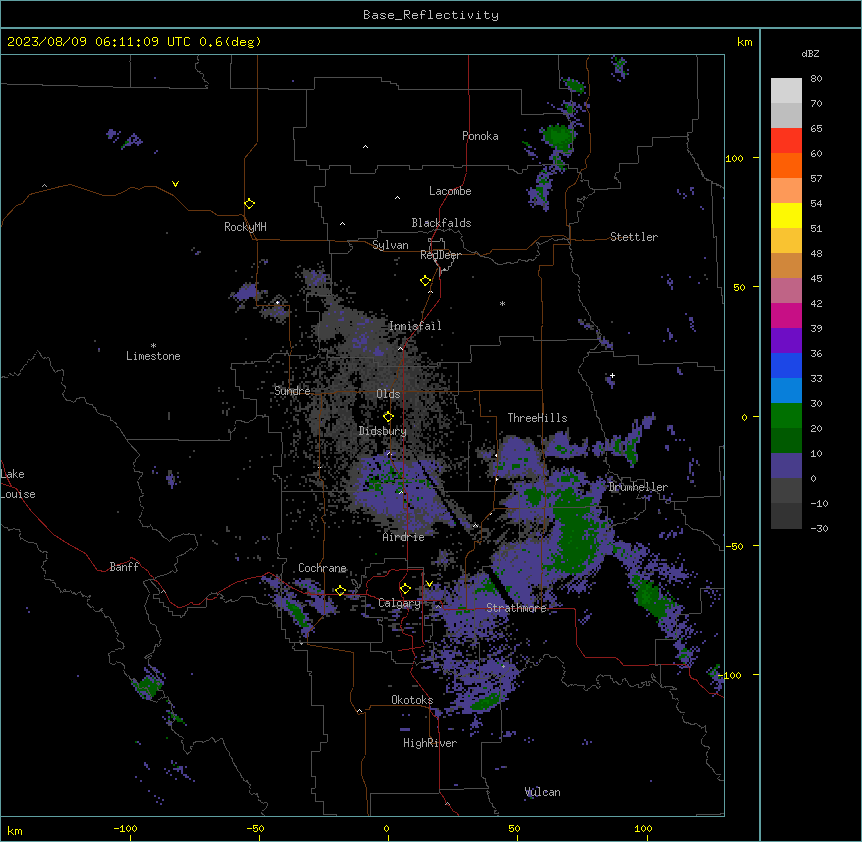Pick the magenta swatch in dBZ legend
This screenshot has width=862, height=842.
786,315
